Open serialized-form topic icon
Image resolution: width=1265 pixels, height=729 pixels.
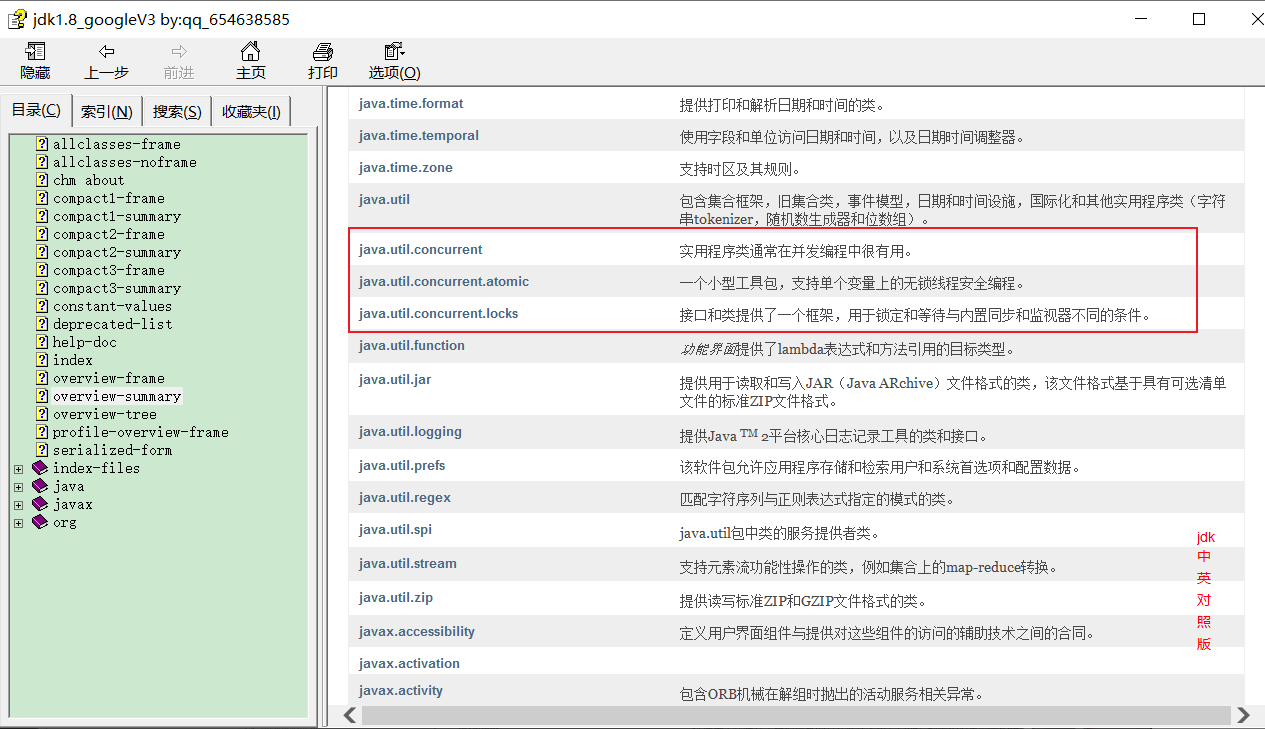coord(42,450)
